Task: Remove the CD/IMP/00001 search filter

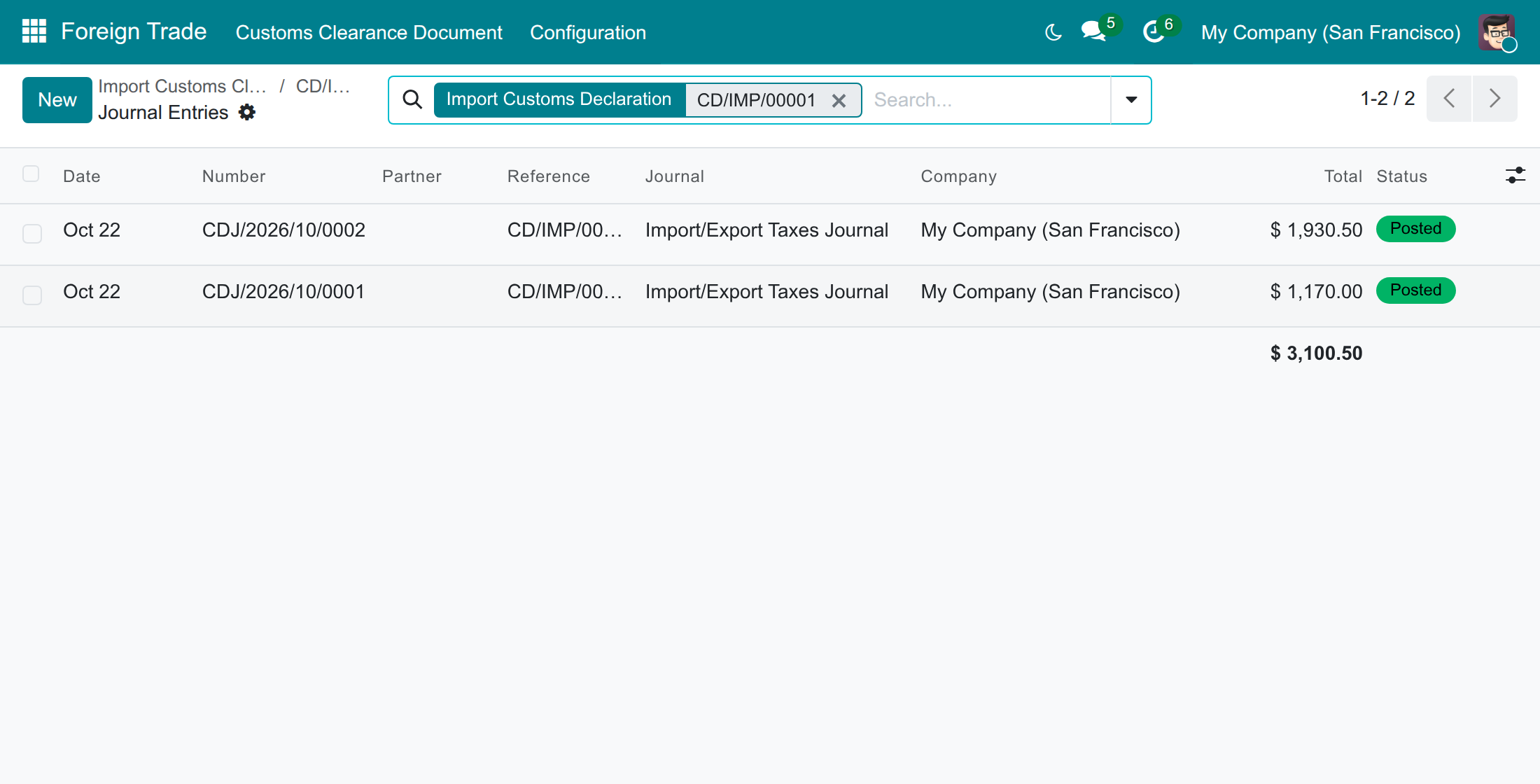Action: click(x=839, y=100)
